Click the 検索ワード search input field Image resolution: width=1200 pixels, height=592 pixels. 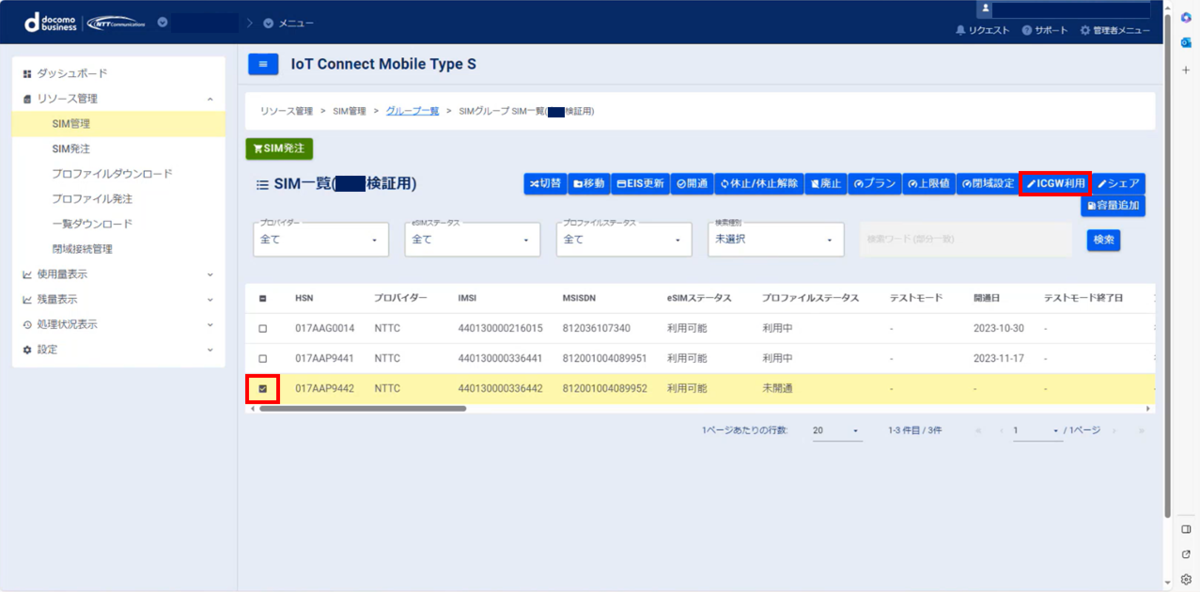pos(966,240)
